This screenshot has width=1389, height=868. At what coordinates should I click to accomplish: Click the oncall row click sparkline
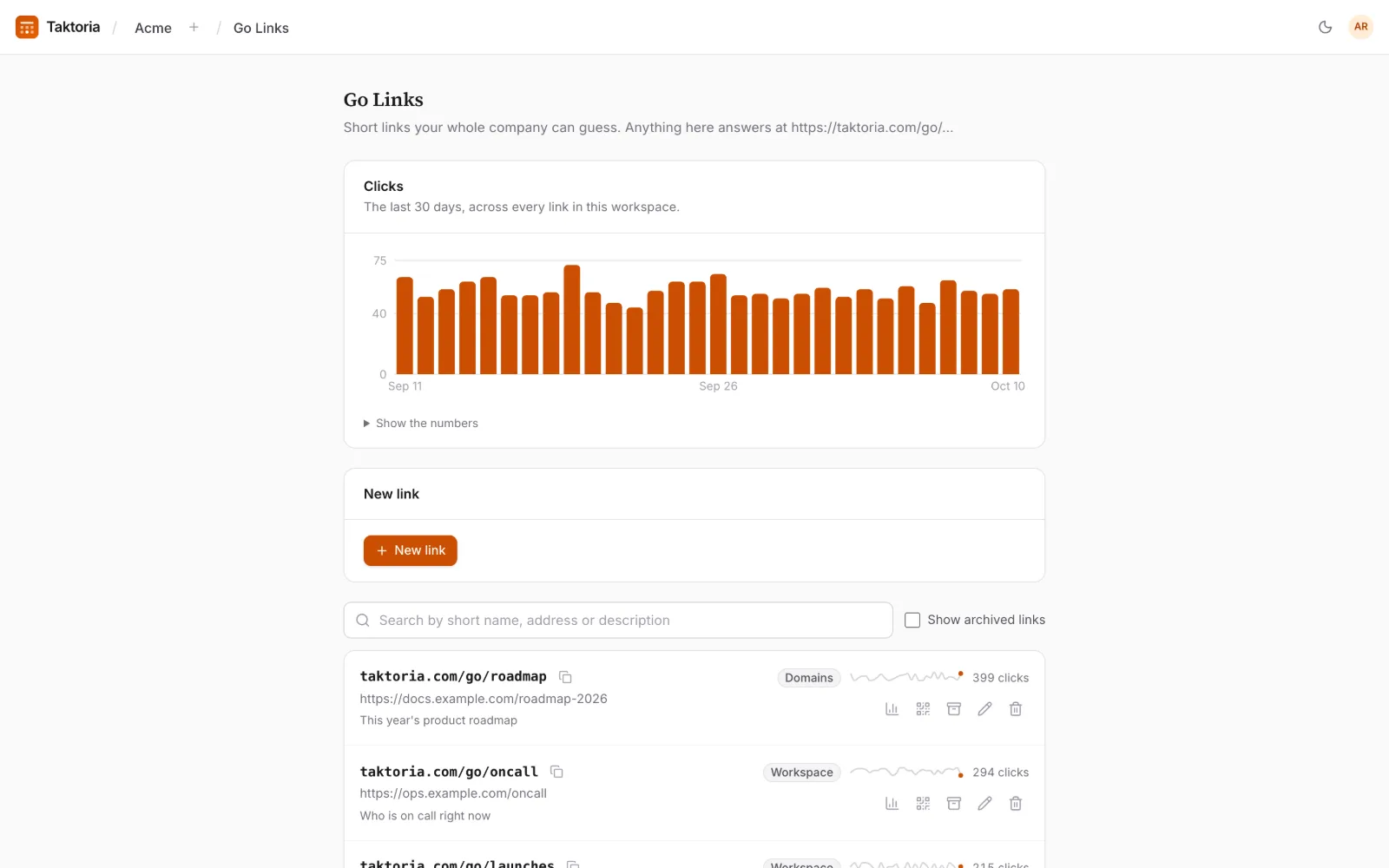tap(907, 772)
